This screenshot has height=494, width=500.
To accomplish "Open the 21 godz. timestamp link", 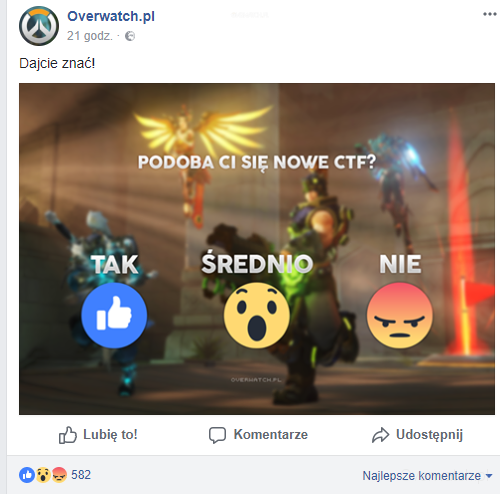I will (x=90, y=36).
